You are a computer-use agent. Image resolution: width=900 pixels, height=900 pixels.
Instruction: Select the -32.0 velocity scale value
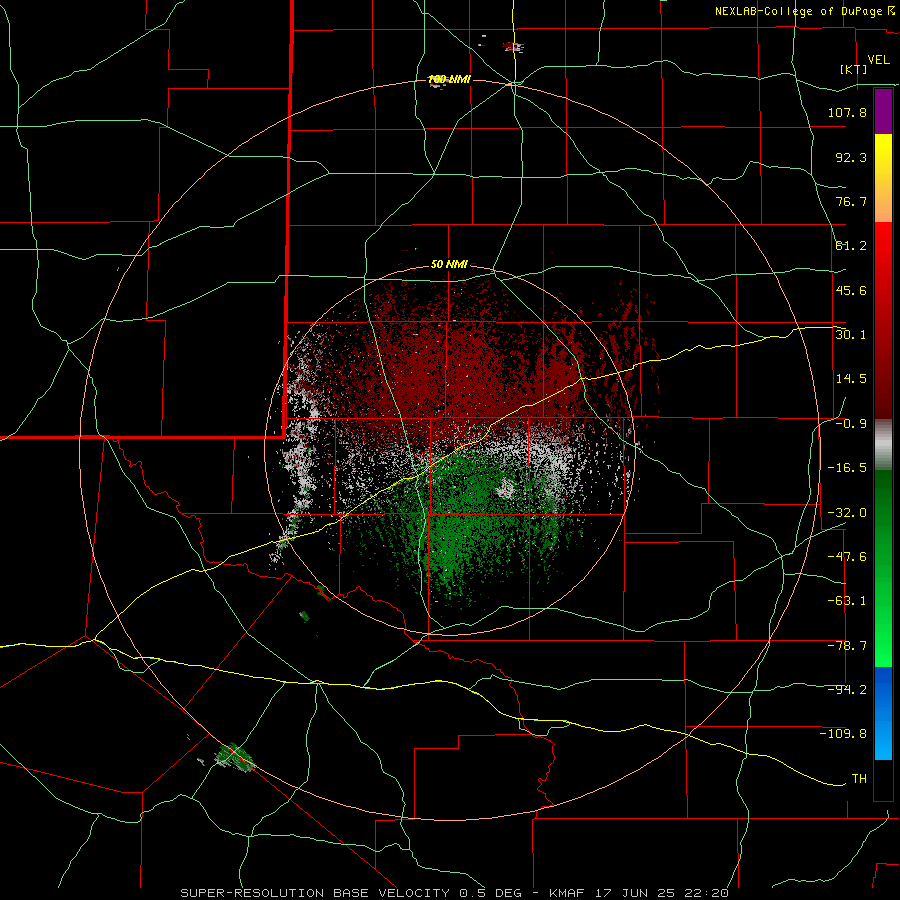pos(847,513)
